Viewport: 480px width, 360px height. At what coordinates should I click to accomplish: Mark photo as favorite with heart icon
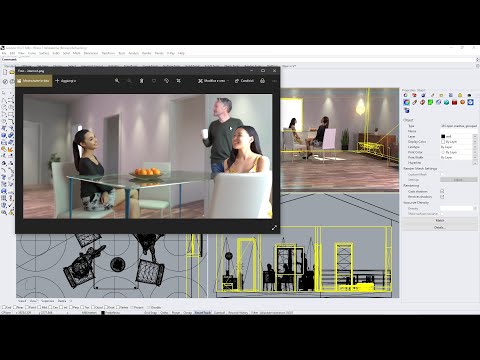[154, 81]
